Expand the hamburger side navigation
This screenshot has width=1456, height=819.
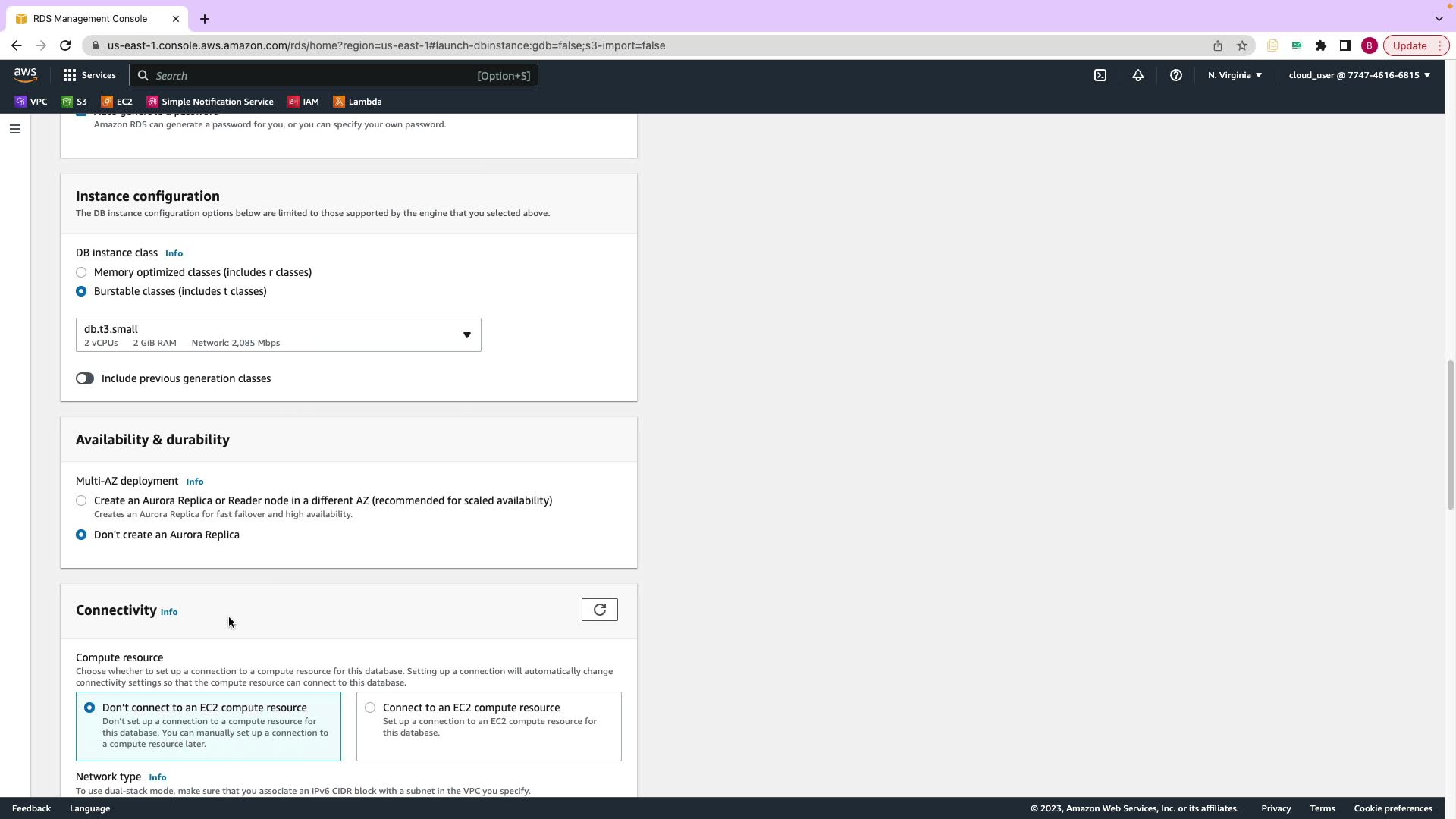[x=14, y=129]
